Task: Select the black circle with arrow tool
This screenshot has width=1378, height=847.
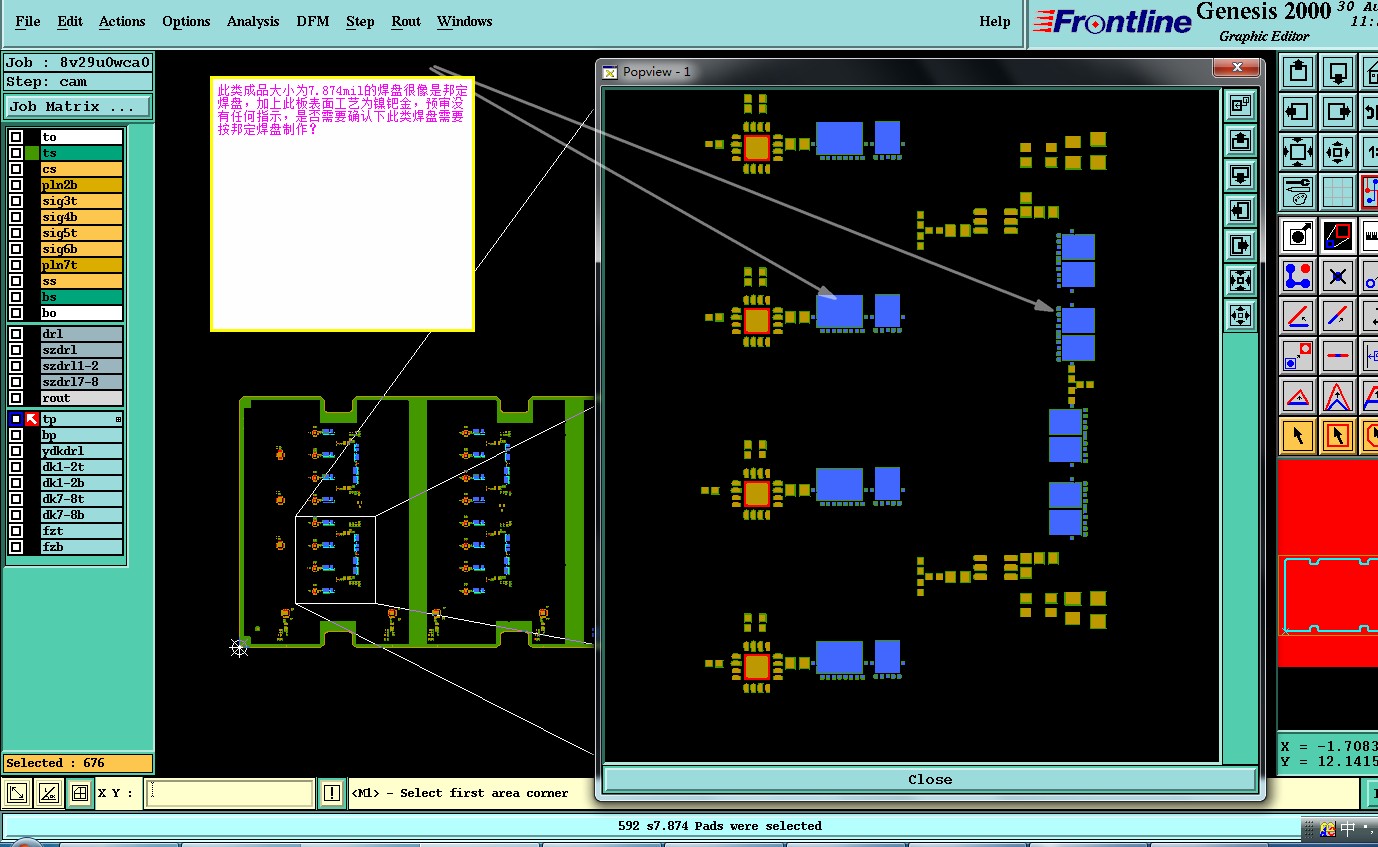Action: (x=1298, y=236)
